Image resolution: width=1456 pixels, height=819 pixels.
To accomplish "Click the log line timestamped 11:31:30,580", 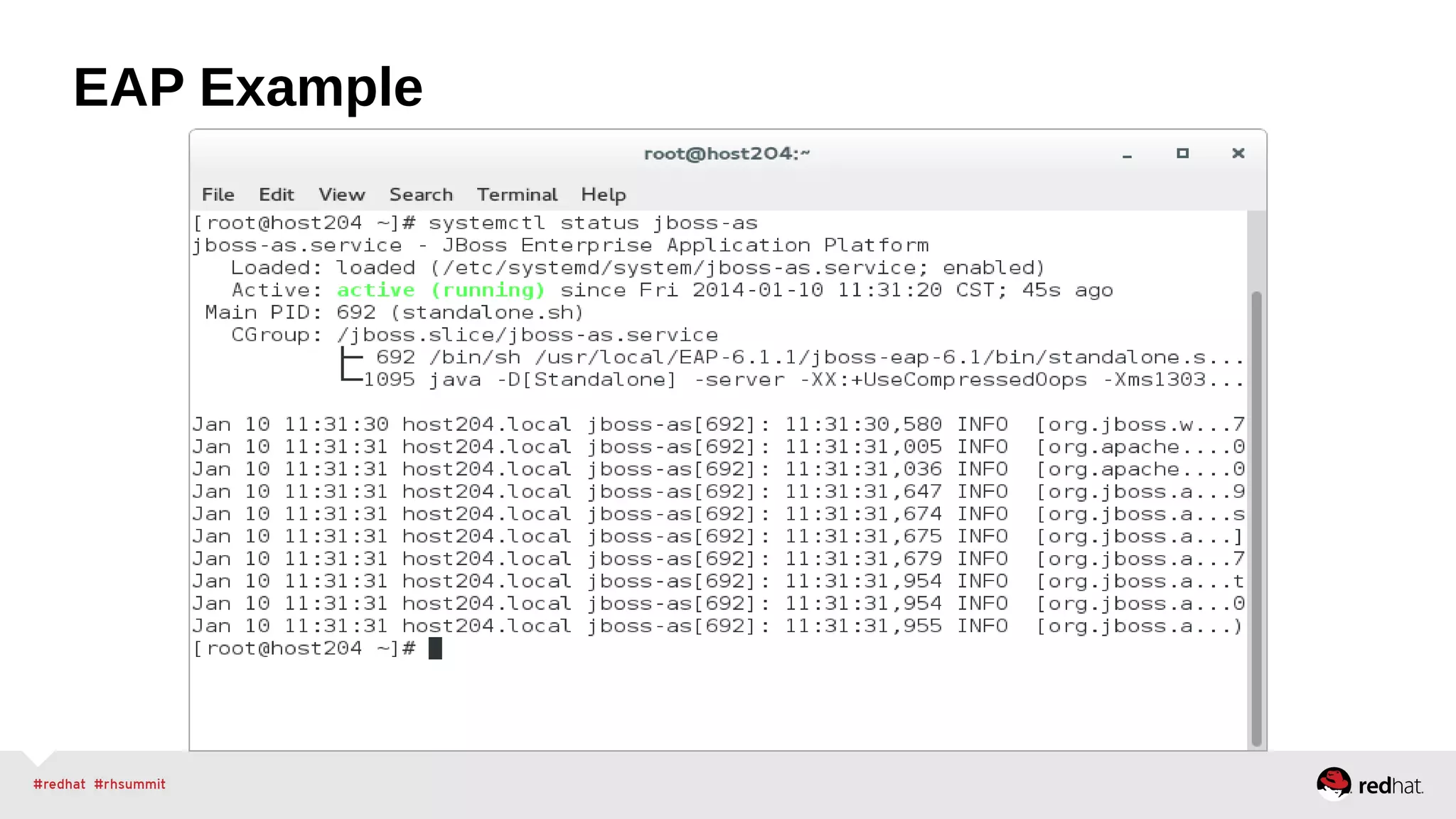I will 719,424.
